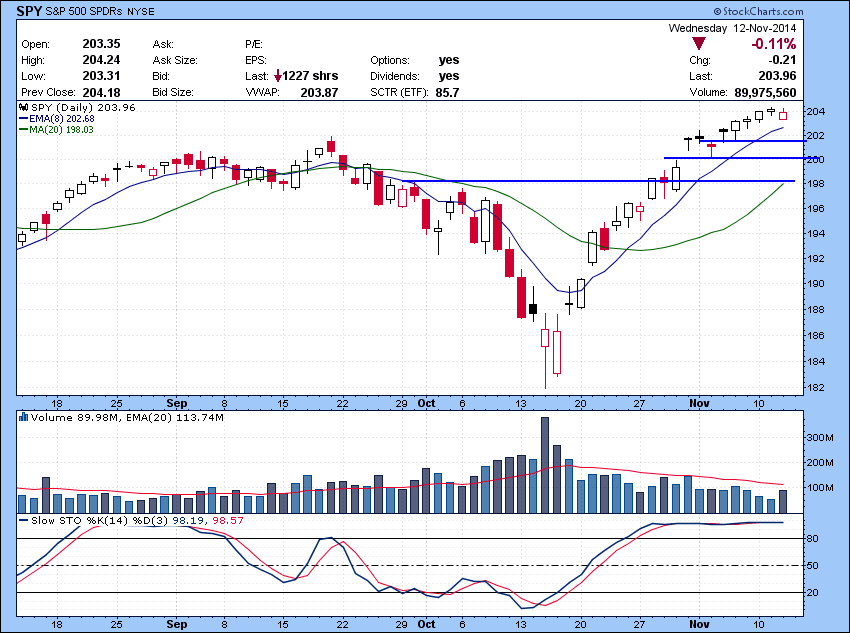Click the 80 stochastic axis label
The height and width of the screenshot is (633, 850).
[813, 538]
